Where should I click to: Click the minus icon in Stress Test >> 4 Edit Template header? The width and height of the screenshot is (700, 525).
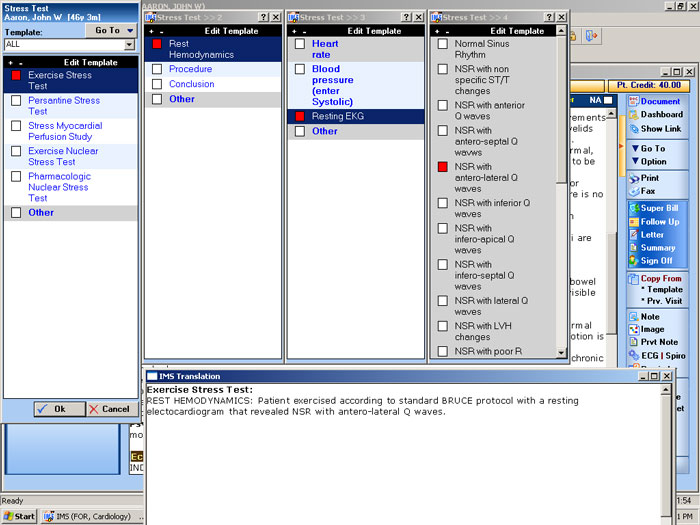coord(447,32)
